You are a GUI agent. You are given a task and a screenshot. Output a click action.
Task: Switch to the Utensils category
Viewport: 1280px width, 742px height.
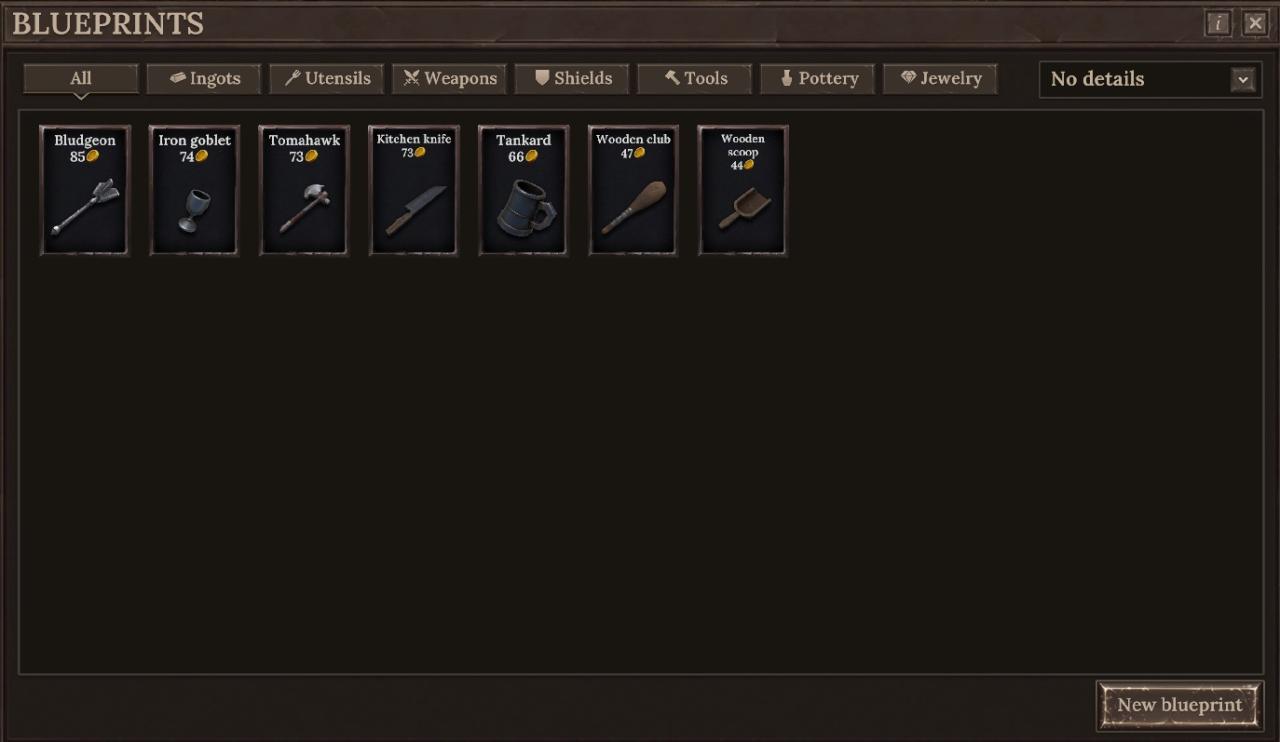point(327,79)
